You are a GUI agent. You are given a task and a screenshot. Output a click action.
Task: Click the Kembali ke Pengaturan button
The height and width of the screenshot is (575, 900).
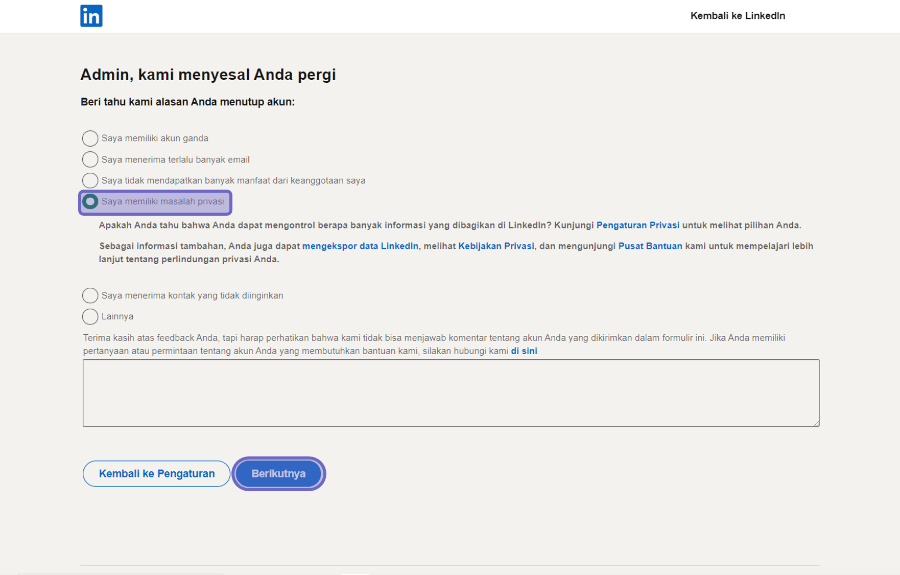tap(157, 473)
